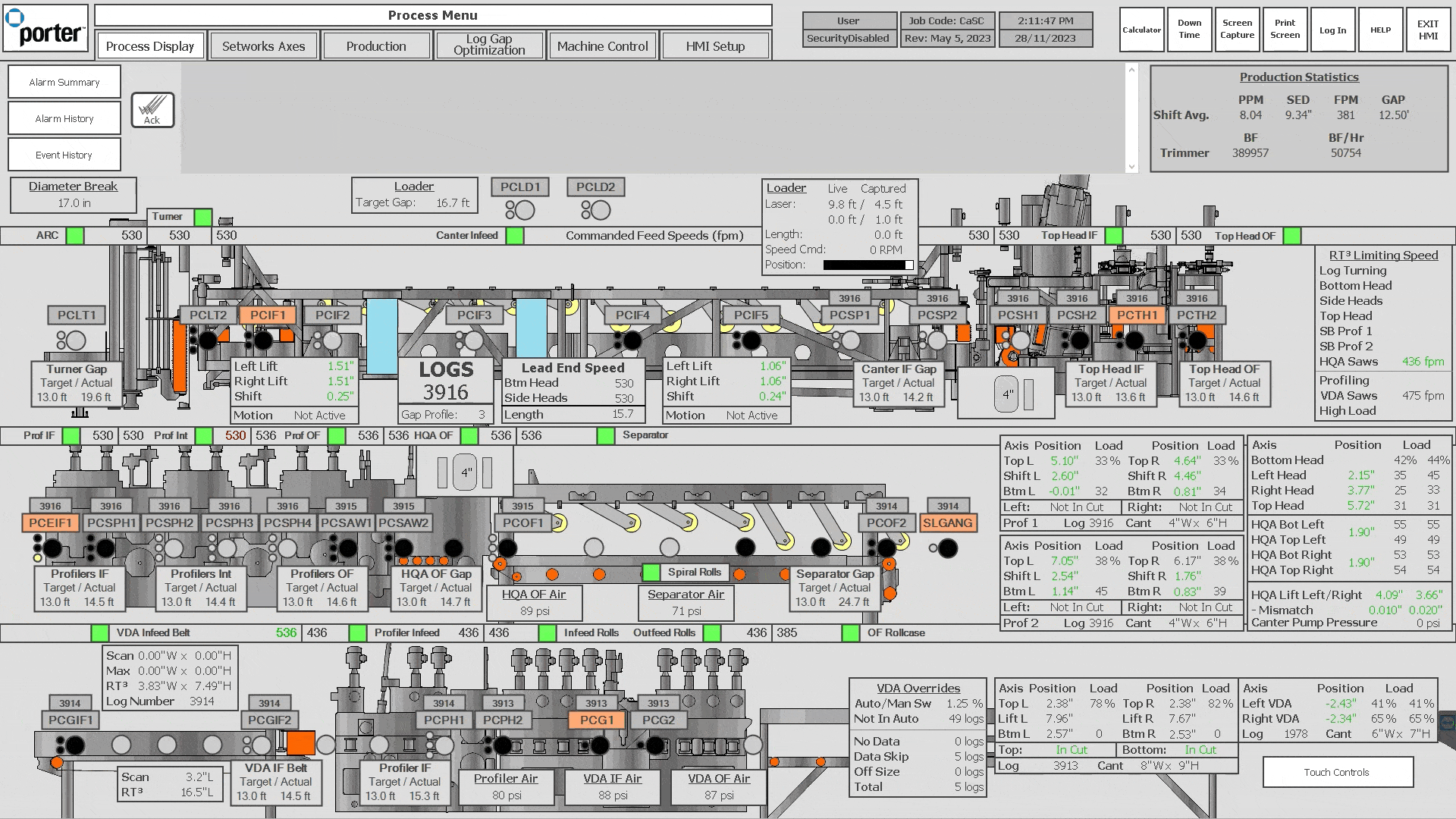Open the Process Display tab
Screen dimensions: 1456x819
(x=150, y=46)
